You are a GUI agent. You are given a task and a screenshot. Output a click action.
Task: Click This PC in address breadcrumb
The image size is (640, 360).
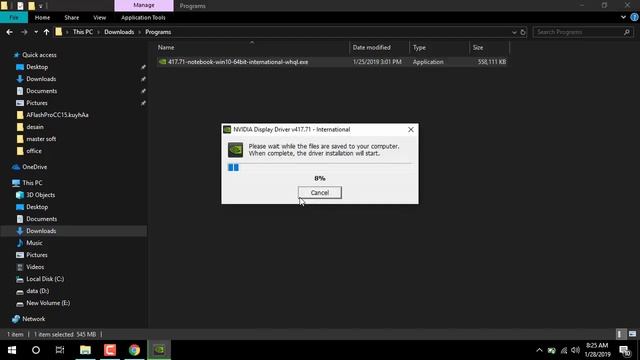tap(83, 32)
